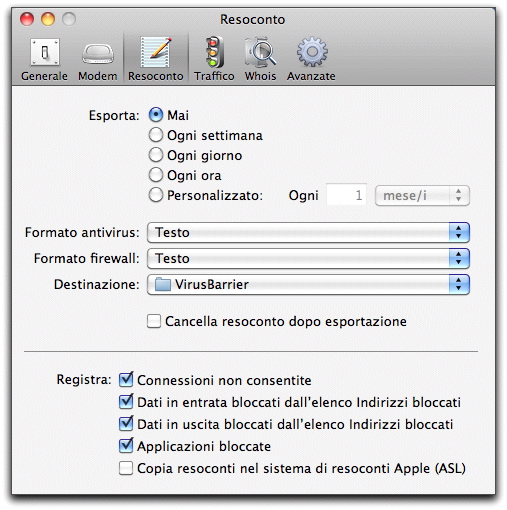Expand the Destinazione popup menu

click(x=308, y=284)
